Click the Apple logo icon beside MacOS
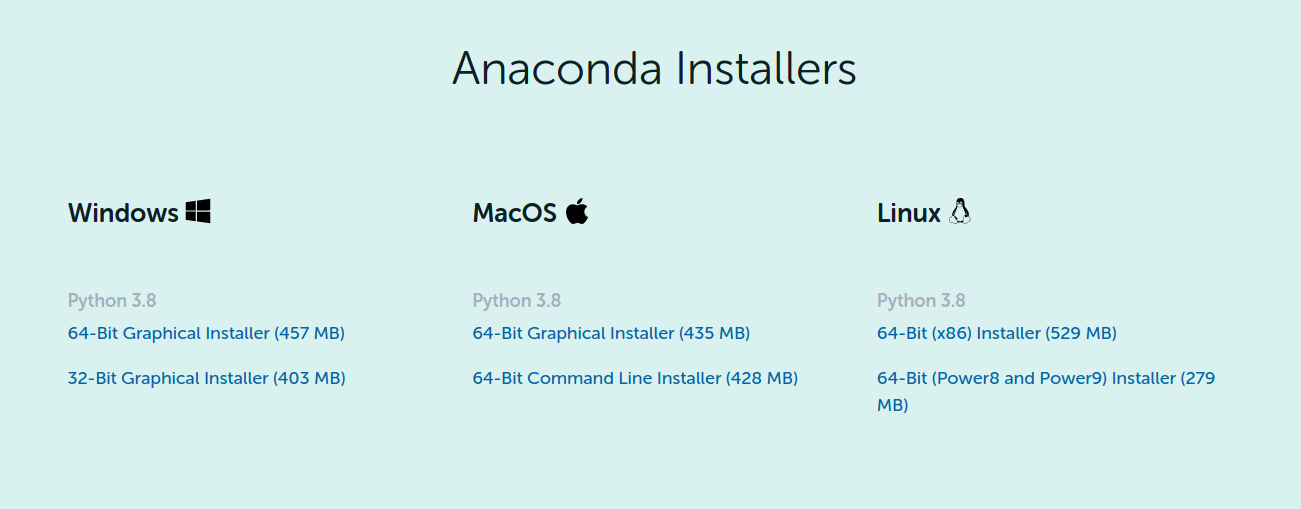This screenshot has height=509, width=1301. click(x=577, y=211)
